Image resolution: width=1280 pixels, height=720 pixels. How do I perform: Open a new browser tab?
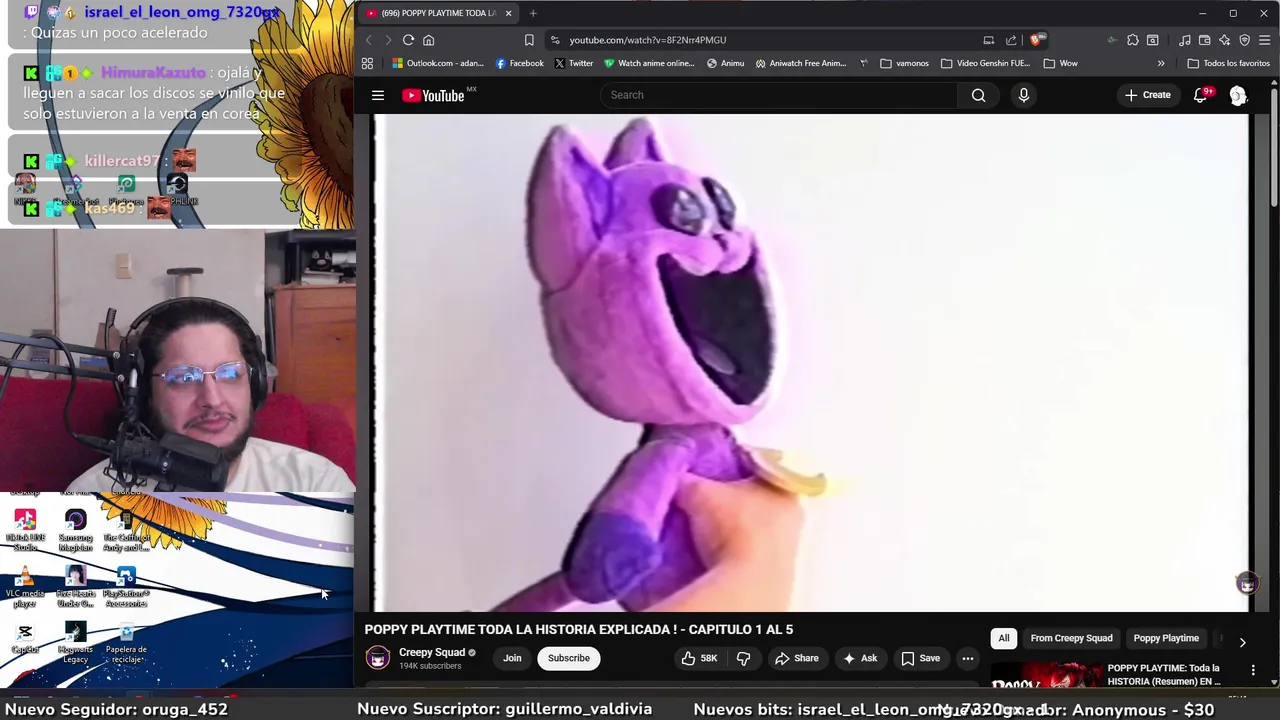[533, 13]
